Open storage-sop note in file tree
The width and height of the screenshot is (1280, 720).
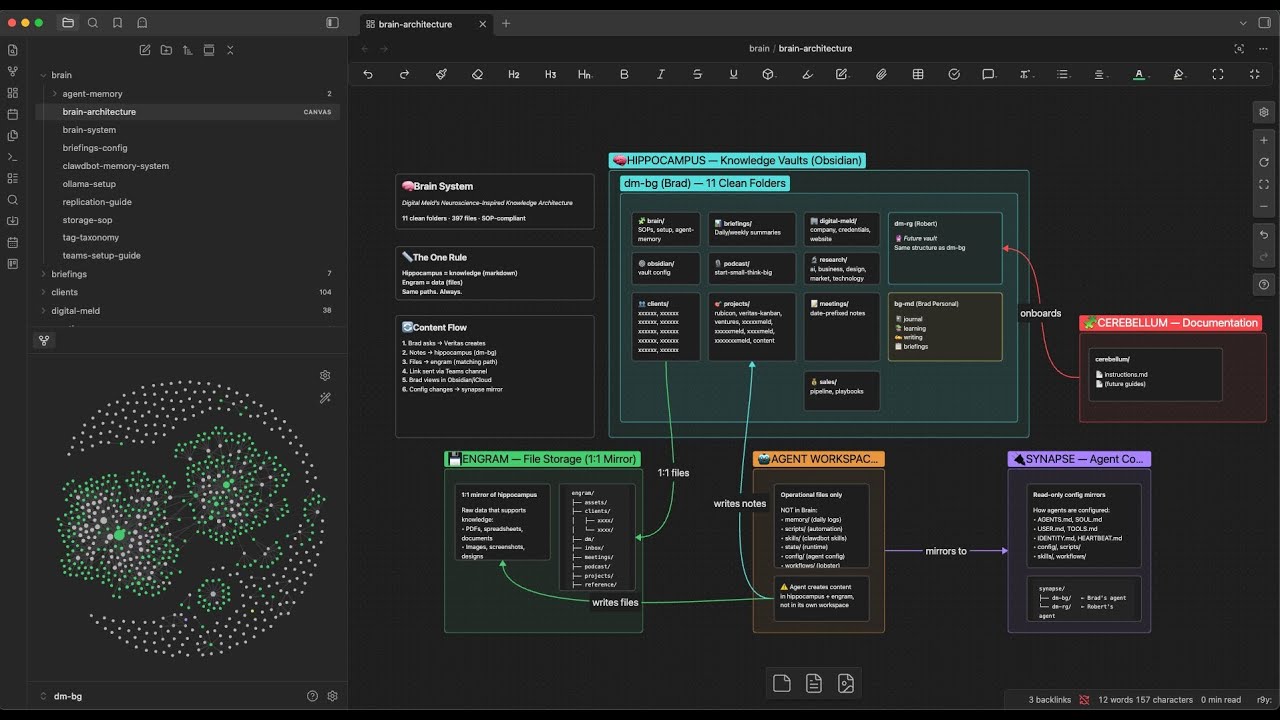[87, 220]
